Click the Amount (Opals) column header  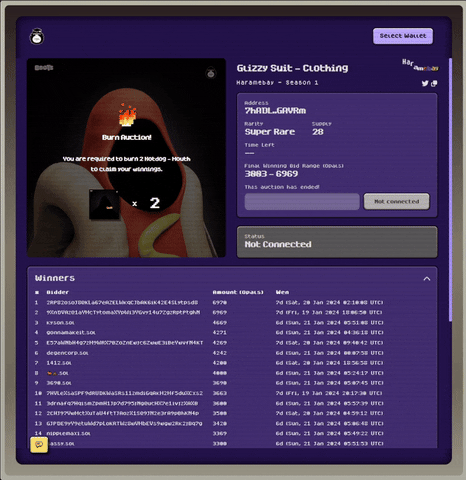(238, 292)
